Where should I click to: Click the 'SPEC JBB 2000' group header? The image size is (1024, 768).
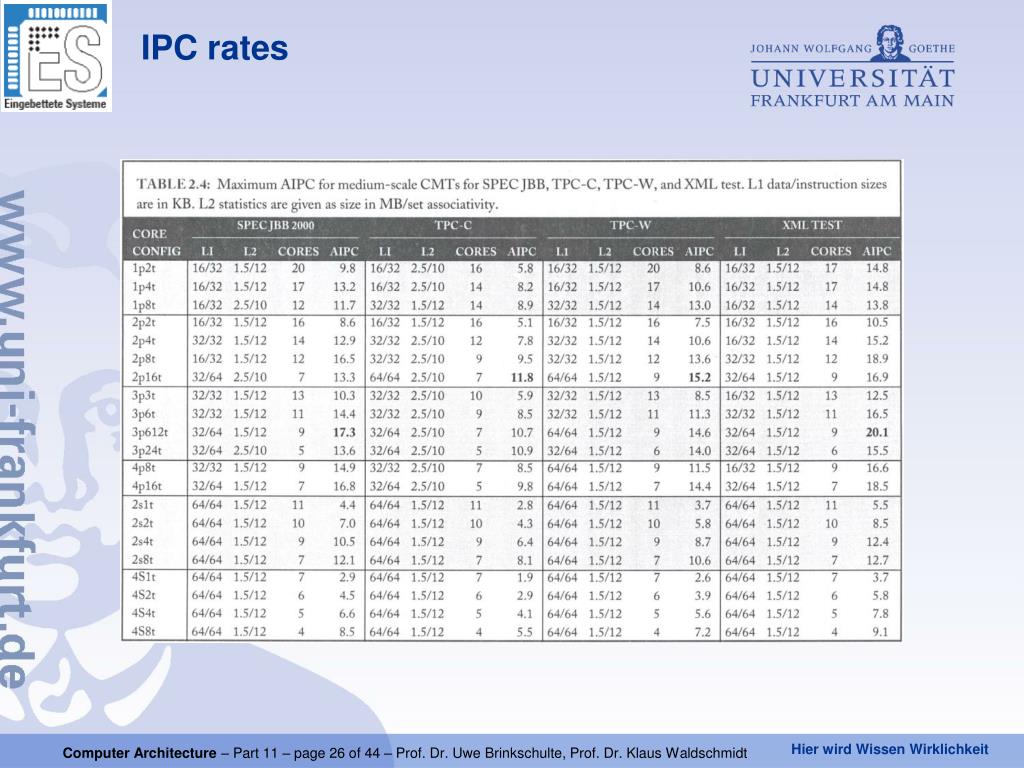pyautogui.click(x=275, y=226)
